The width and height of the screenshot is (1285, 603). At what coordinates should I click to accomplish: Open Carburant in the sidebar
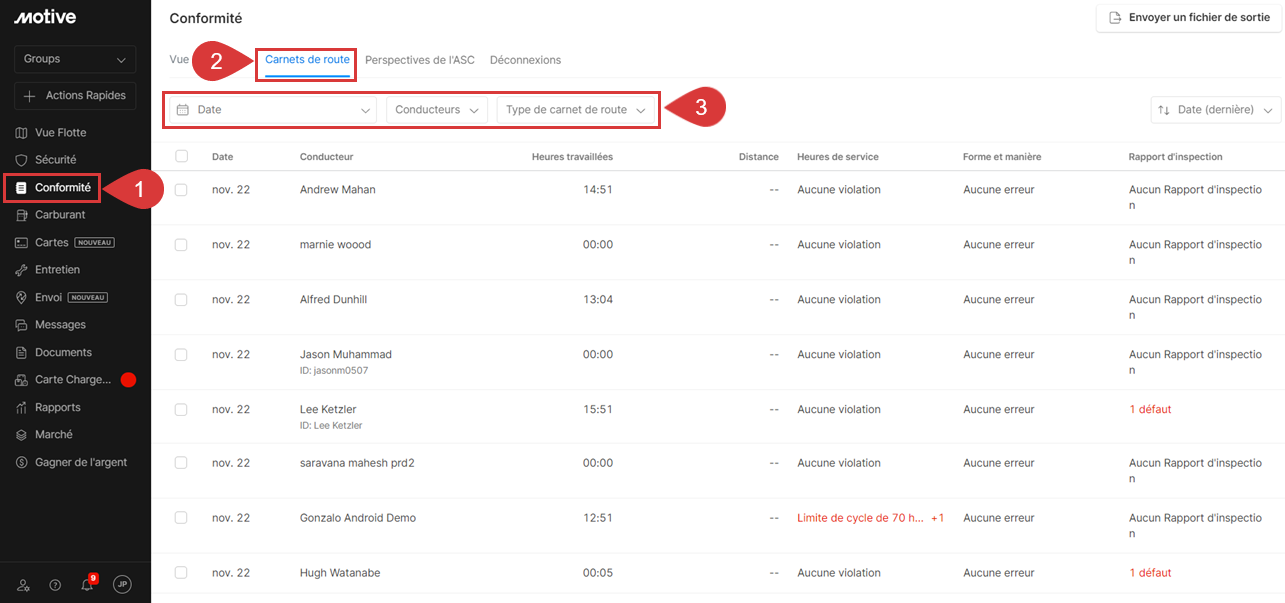click(60, 215)
